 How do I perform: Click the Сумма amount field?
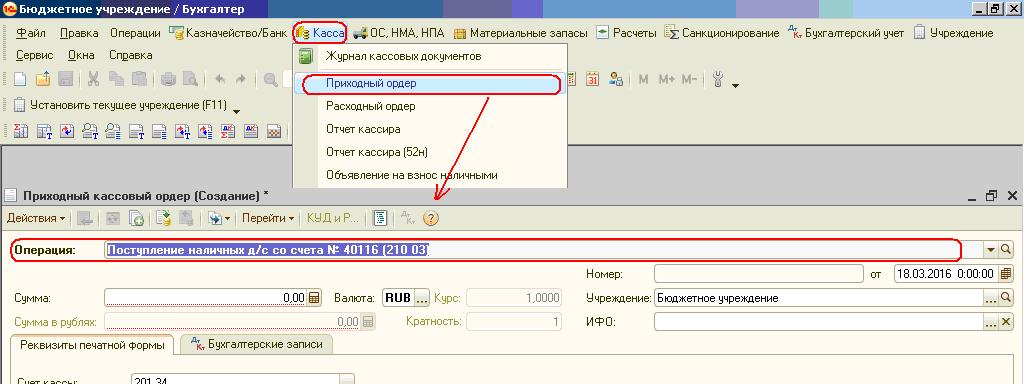click(206, 298)
